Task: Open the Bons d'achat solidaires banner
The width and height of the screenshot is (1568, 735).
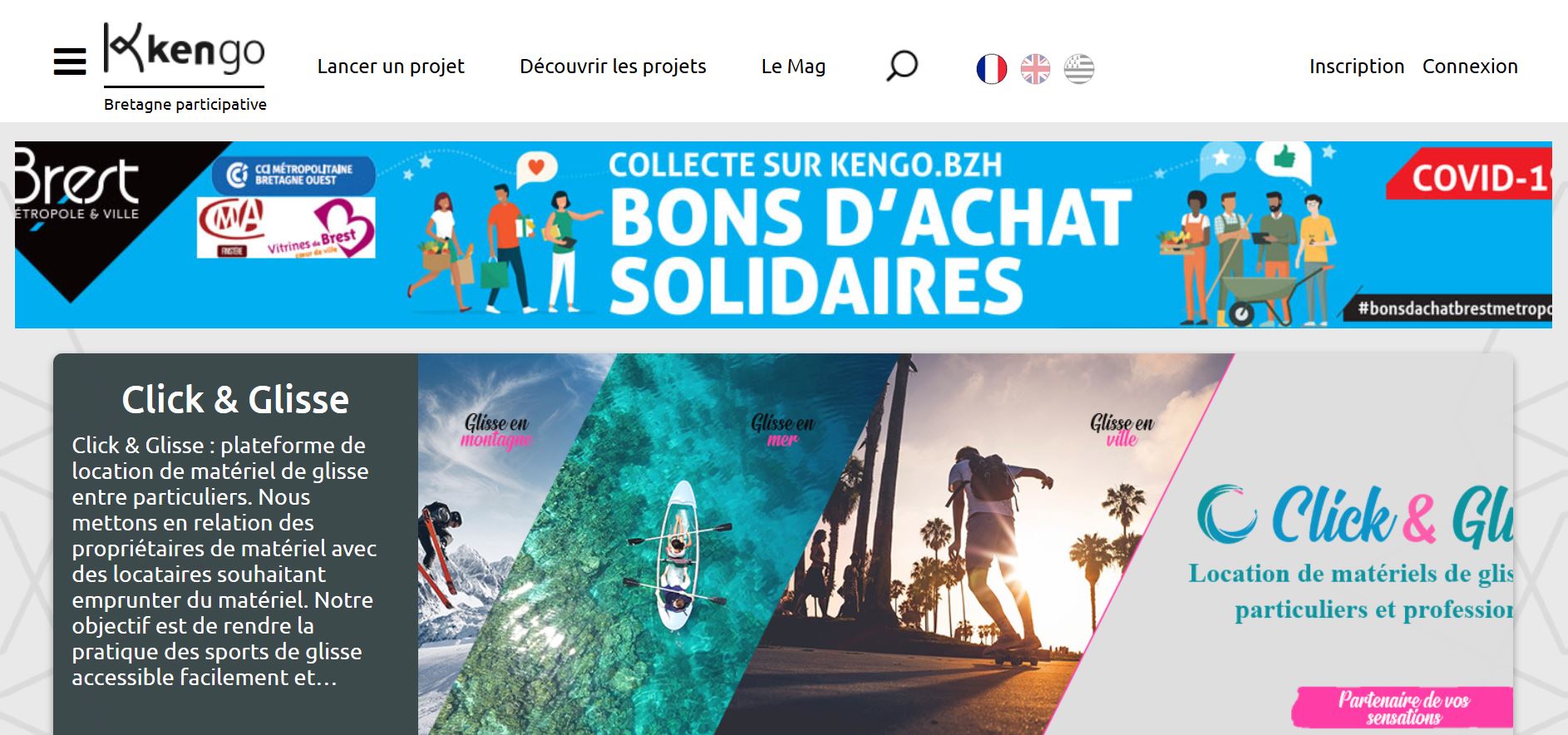Action: (x=783, y=234)
